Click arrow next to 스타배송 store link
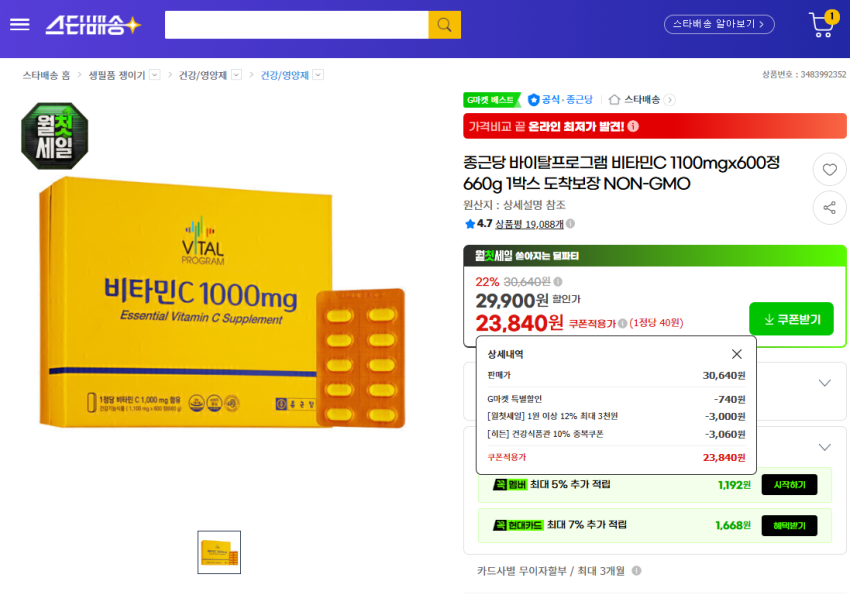 tap(670, 100)
